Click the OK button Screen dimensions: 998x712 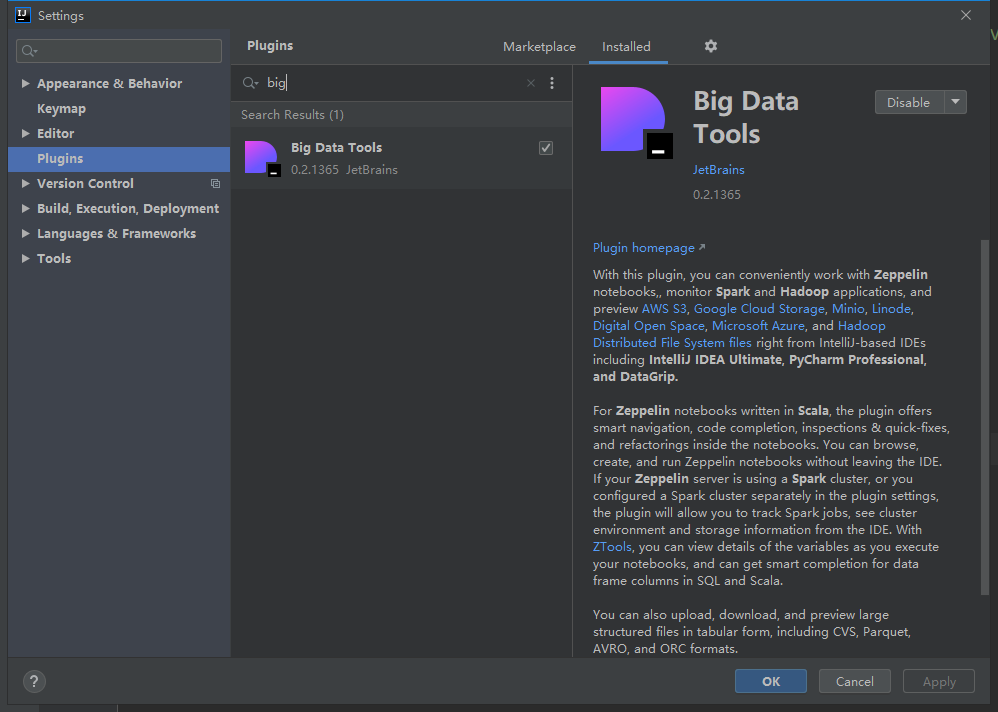coord(771,681)
